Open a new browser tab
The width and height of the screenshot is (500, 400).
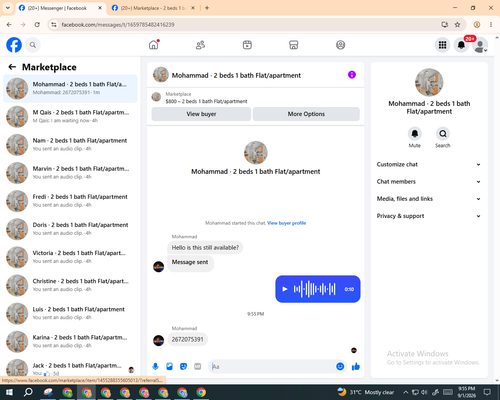pos(207,8)
